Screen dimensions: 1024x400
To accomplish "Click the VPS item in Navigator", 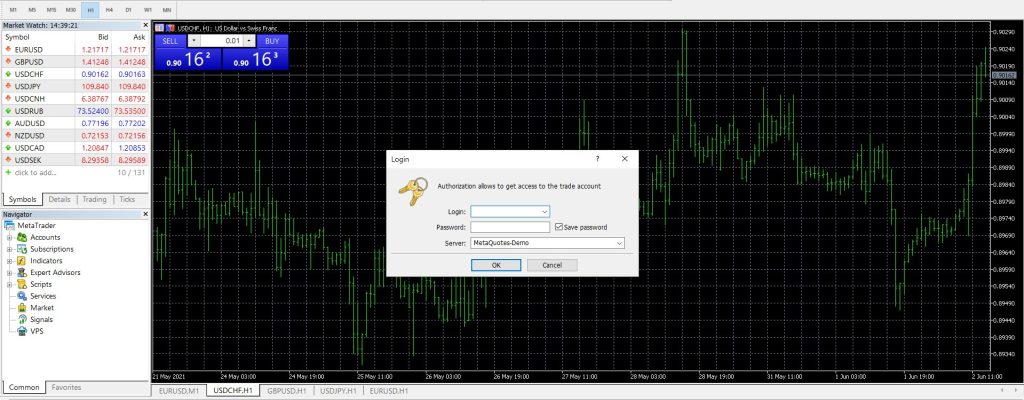I will click(x=37, y=332).
